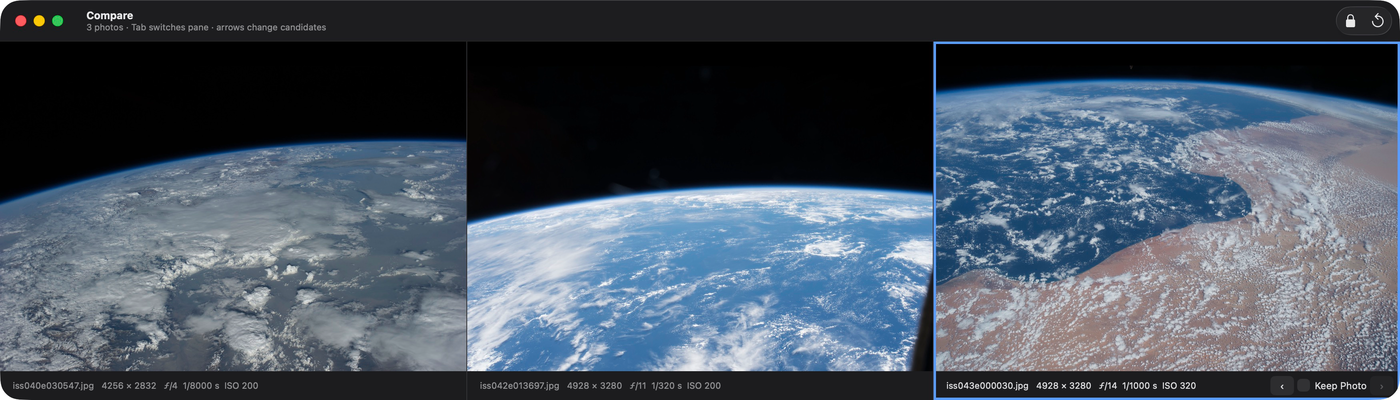This screenshot has width=1400, height=400.
Task: Click the ƒ/11 aperture value
Action: pyautogui.click(x=640, y=386)
